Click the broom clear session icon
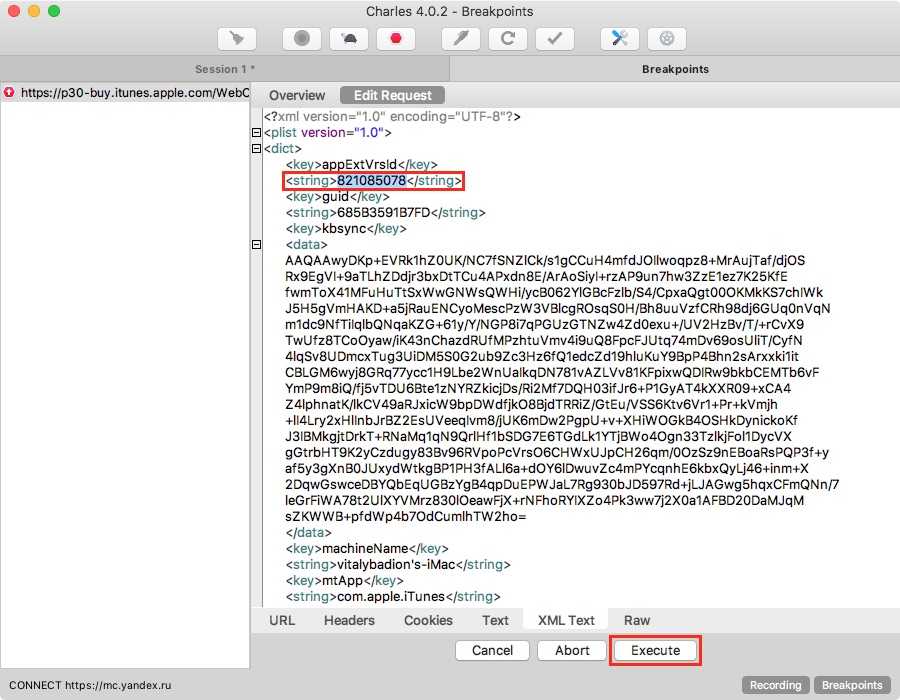 [x=237, y=39]
